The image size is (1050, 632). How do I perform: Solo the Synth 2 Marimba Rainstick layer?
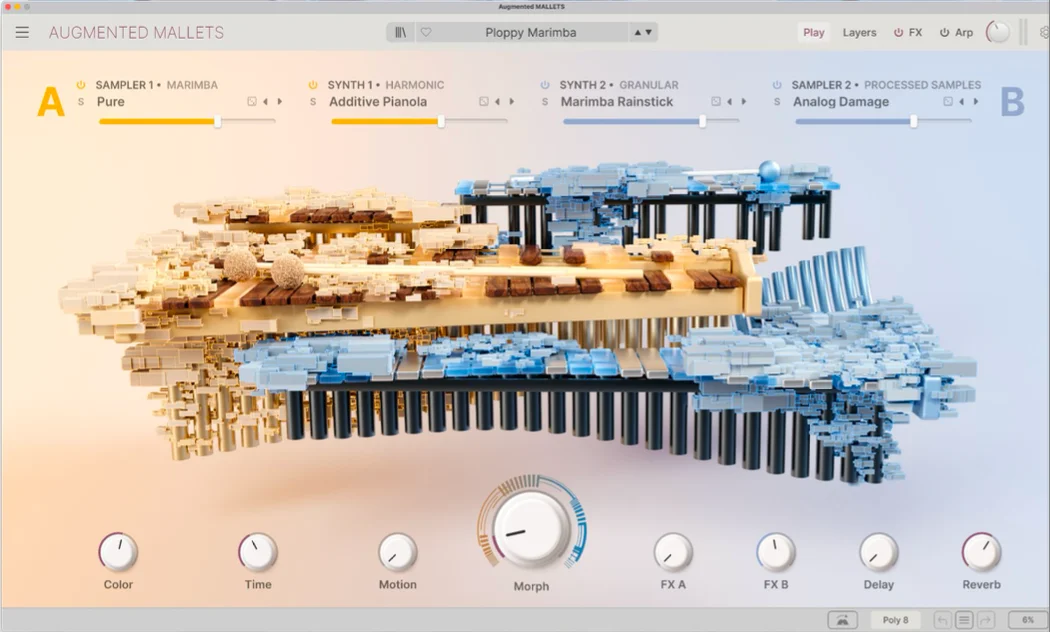(x=545, y=102)
